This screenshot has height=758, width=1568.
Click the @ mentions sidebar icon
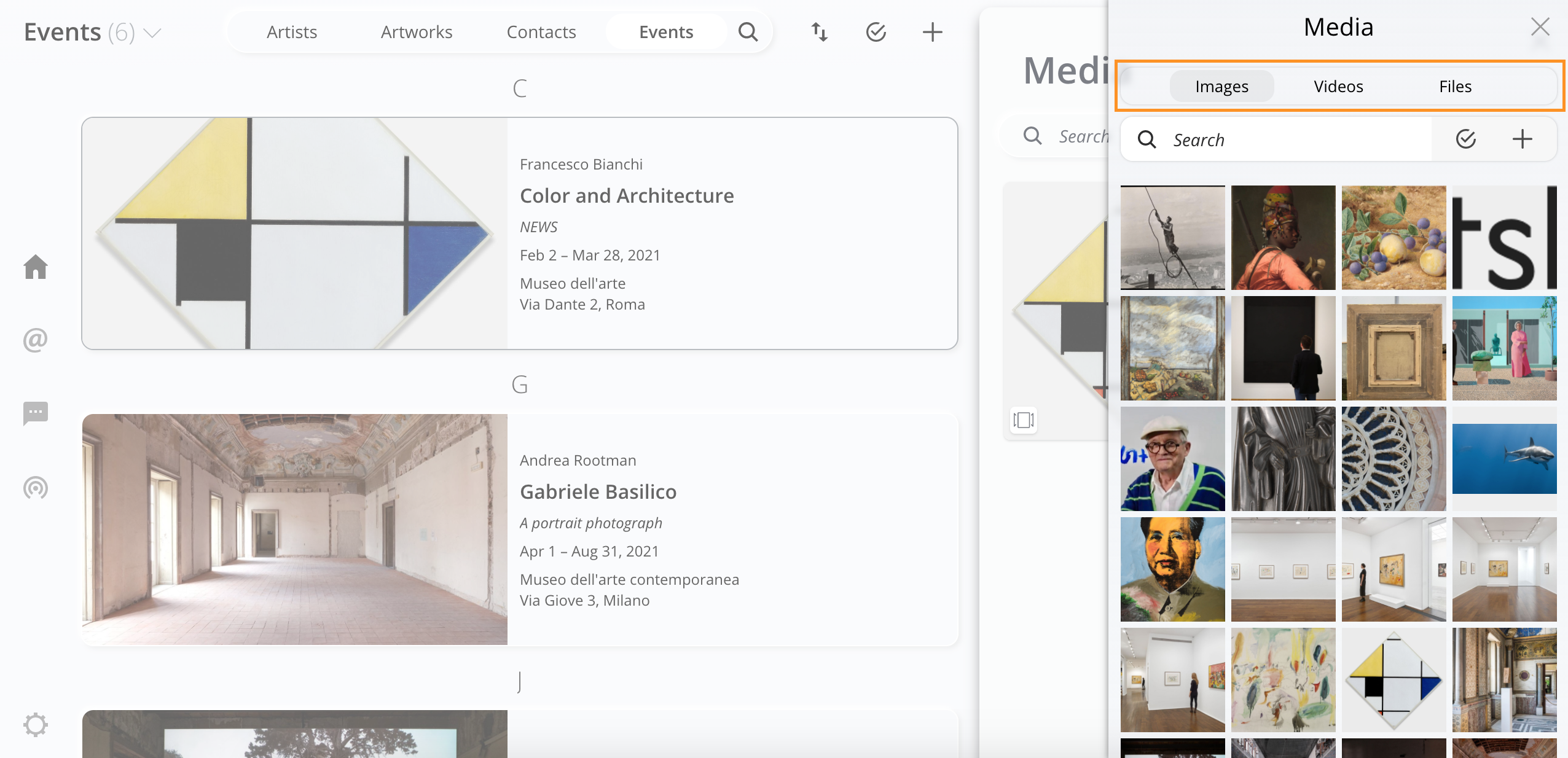(36, 340)
